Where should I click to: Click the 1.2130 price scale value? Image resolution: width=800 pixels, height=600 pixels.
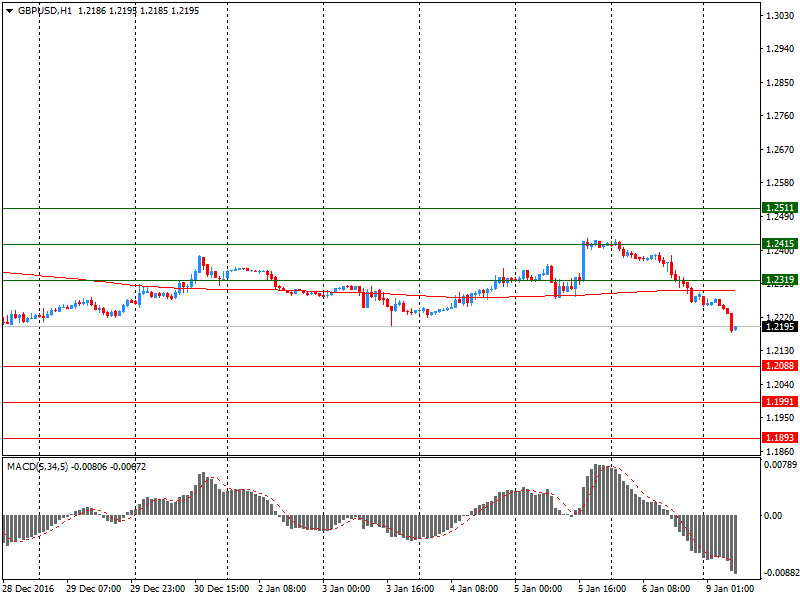tap(780, 351)
